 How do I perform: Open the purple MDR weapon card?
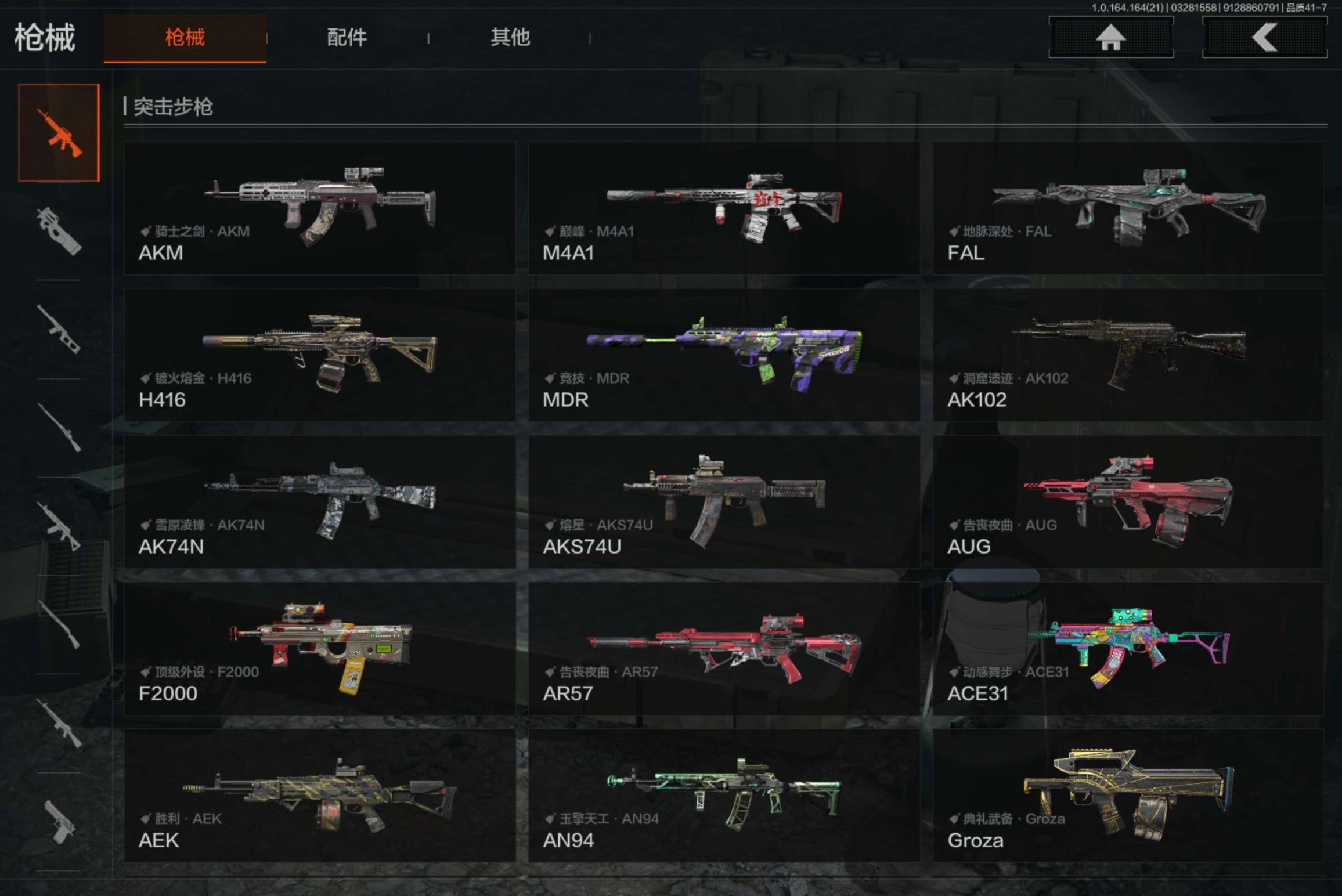click(x=724, y=355)
